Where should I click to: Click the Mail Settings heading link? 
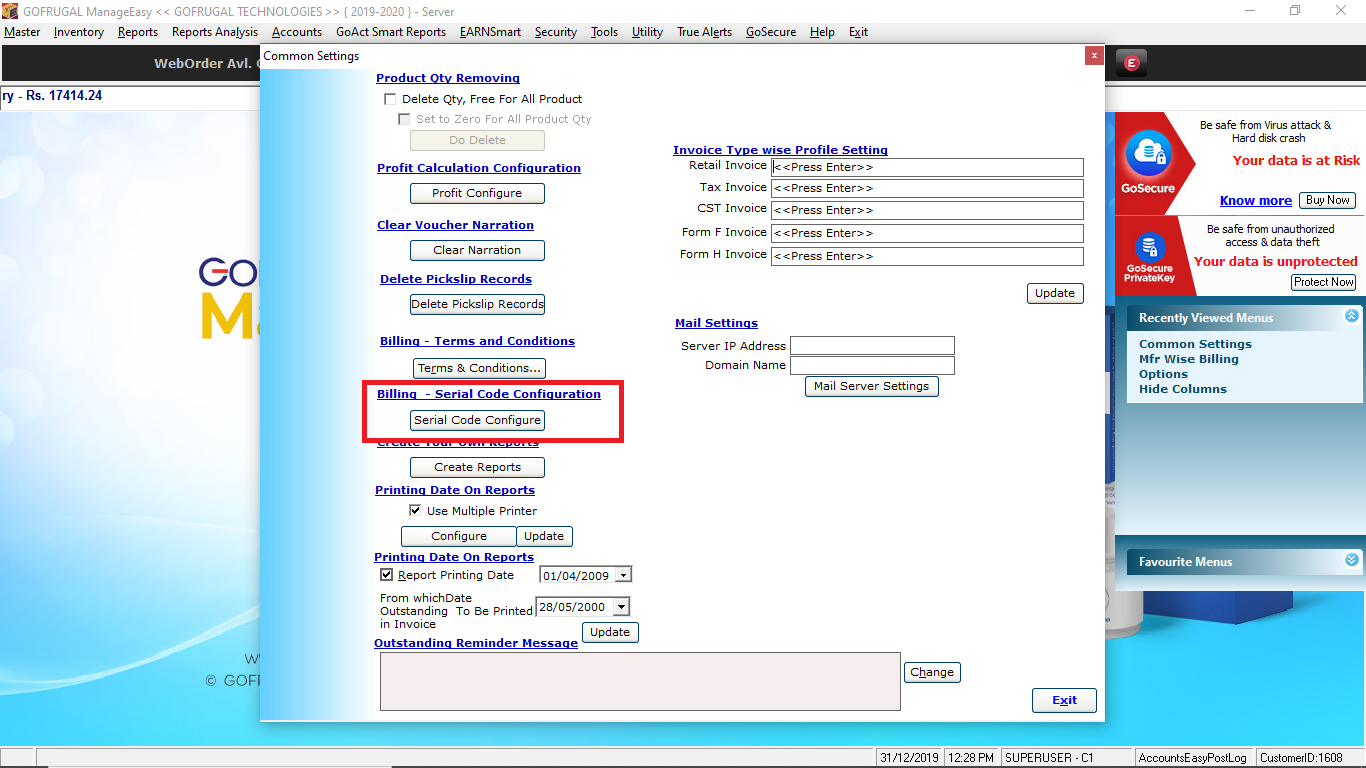point(716,323)
